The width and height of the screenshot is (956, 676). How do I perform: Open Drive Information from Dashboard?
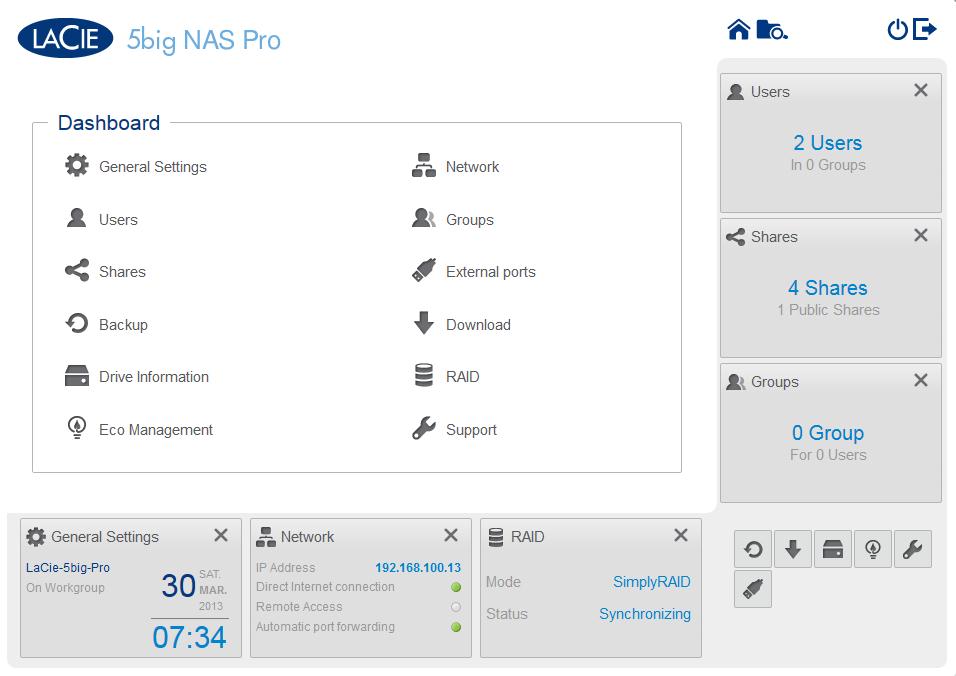154,377
